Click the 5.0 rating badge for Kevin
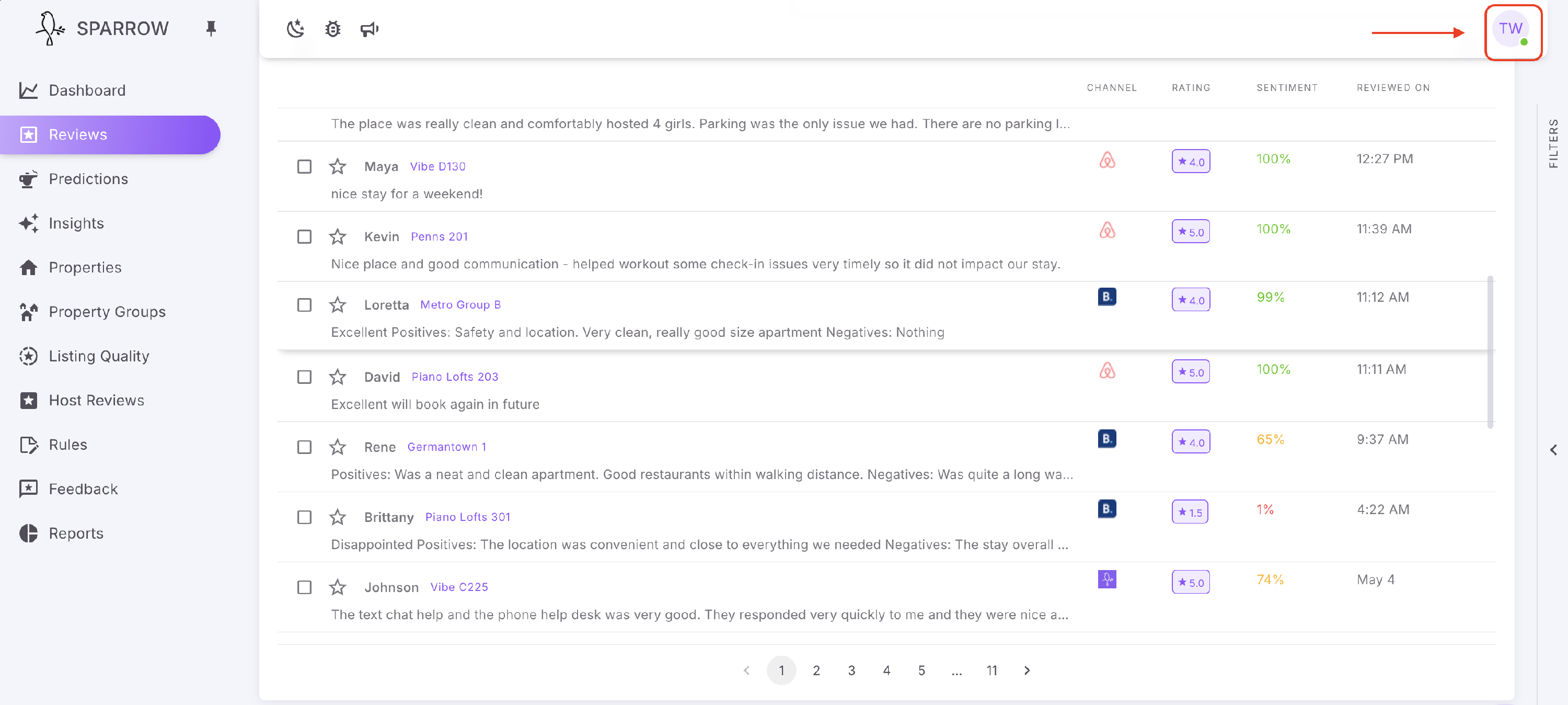The width and height of the screenshot is (1568, 705). pos(1191,232)
